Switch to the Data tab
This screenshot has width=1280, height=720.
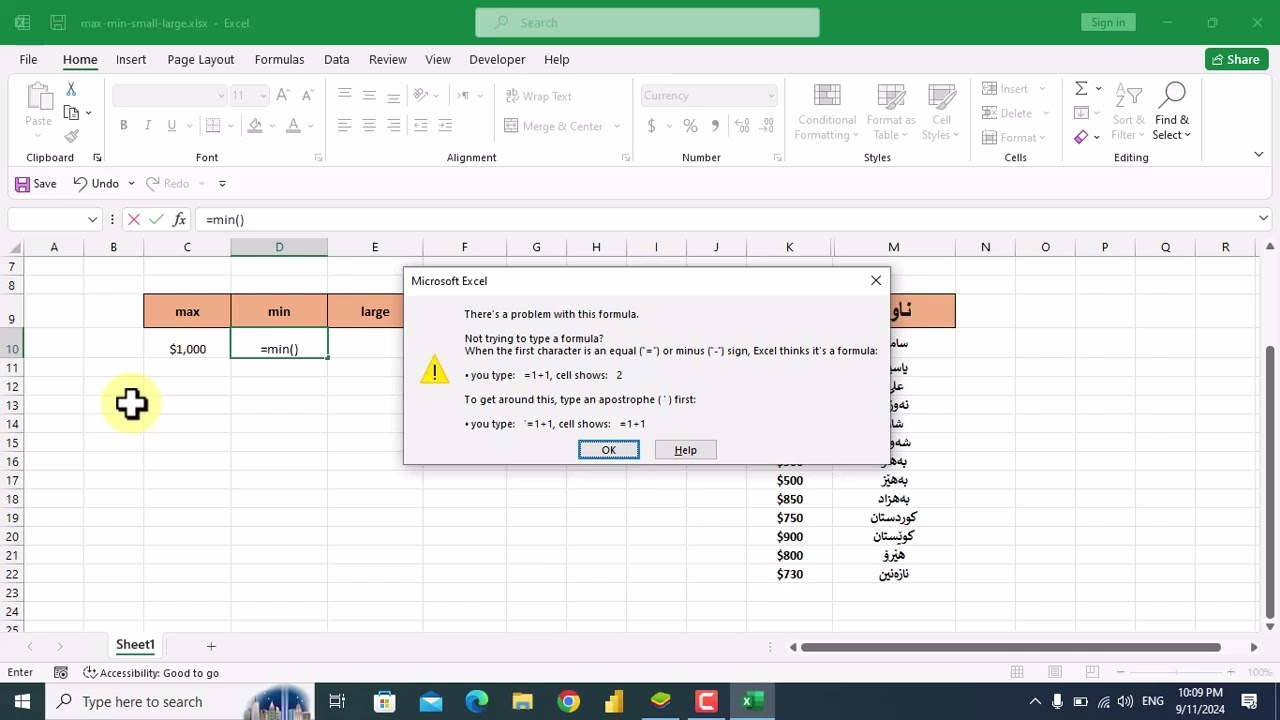336,60
